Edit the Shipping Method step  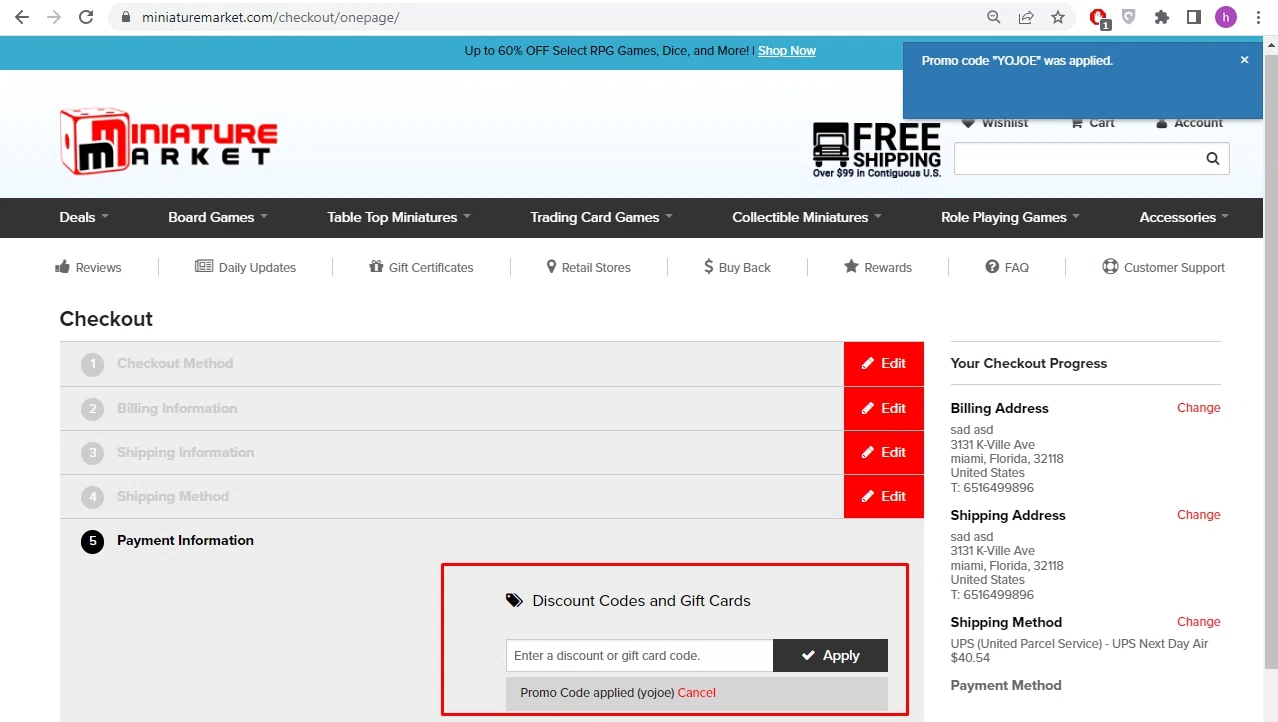point(884,496)
